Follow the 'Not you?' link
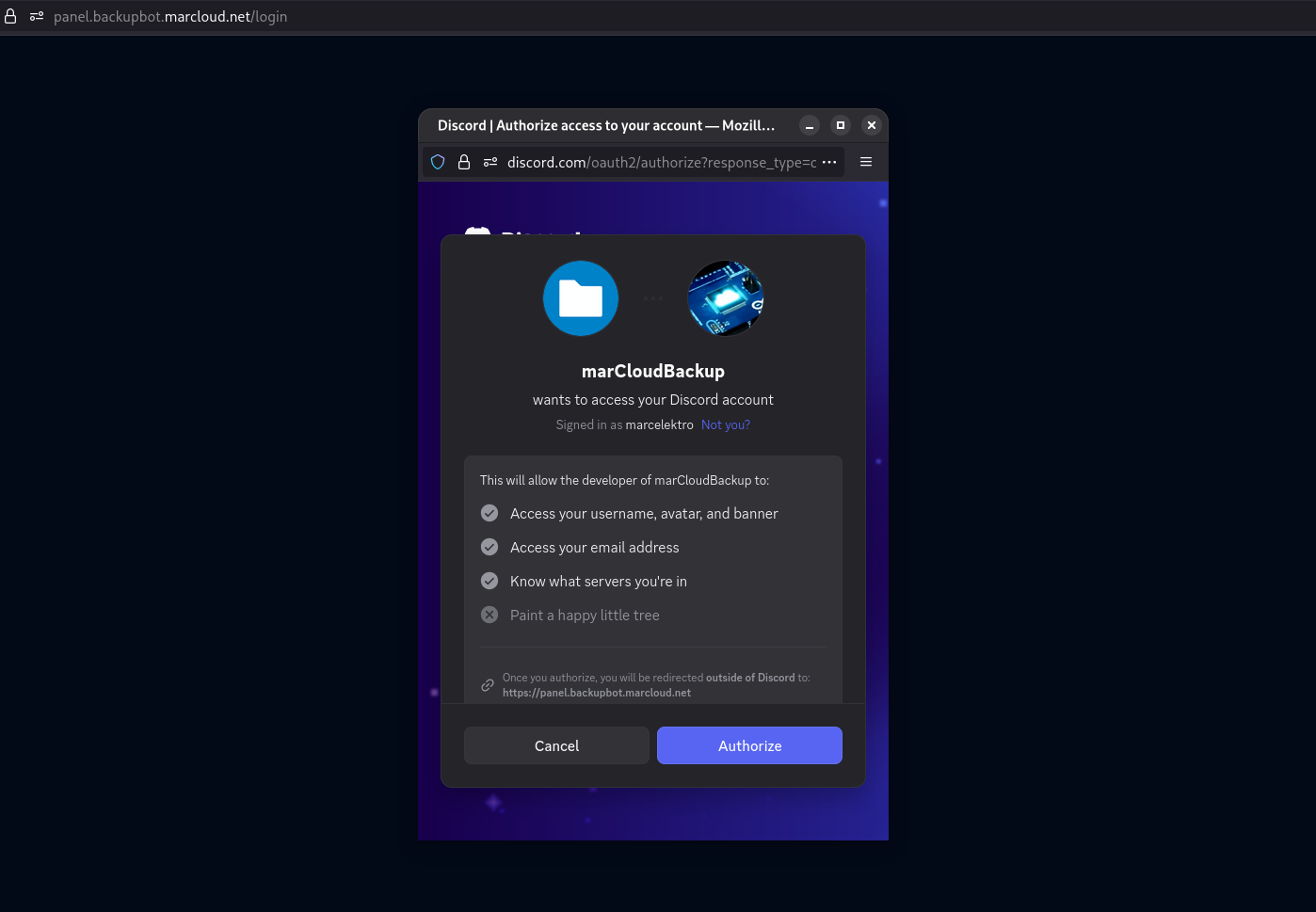This screenshot has width=1316, height=912. pyautogui.click(x=726, y=424)
